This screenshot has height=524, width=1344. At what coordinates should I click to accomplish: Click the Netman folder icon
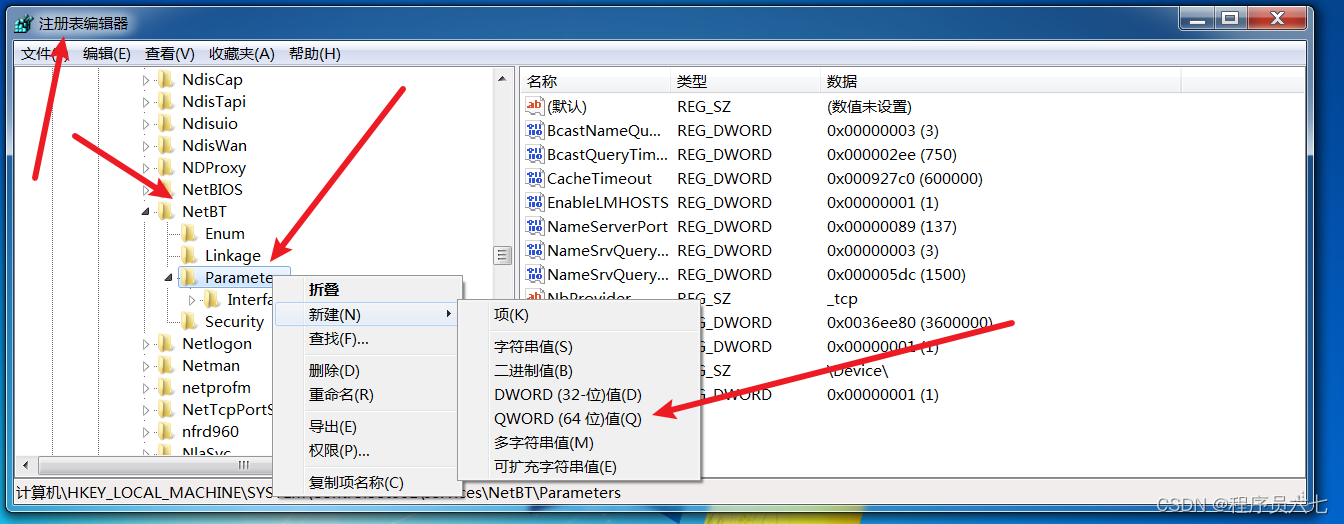click(x=166, y=366)
